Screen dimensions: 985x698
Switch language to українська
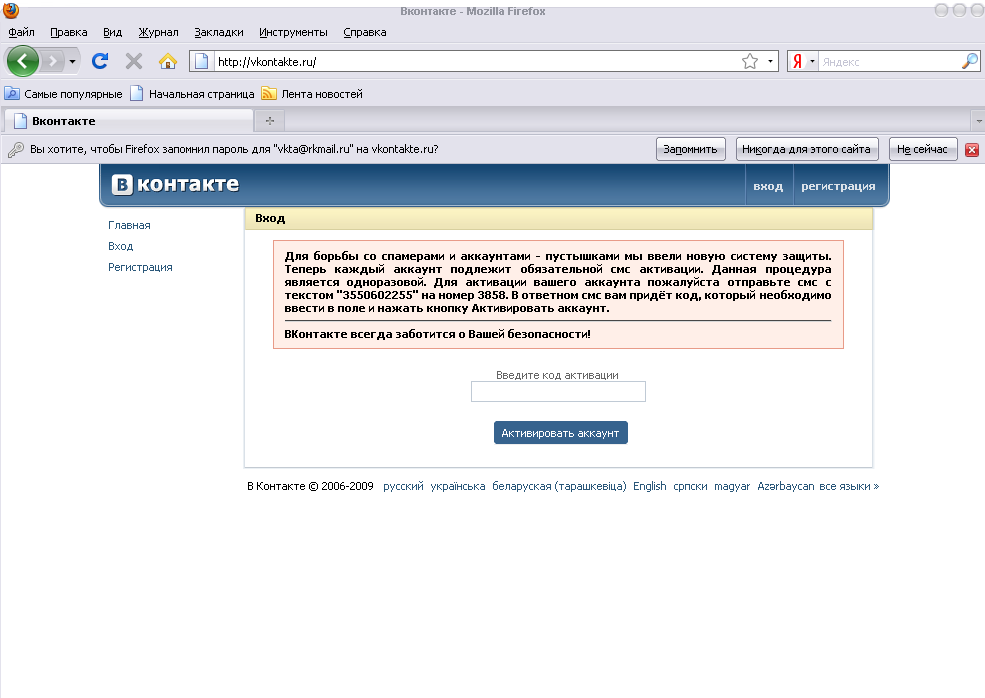point(458,486)
